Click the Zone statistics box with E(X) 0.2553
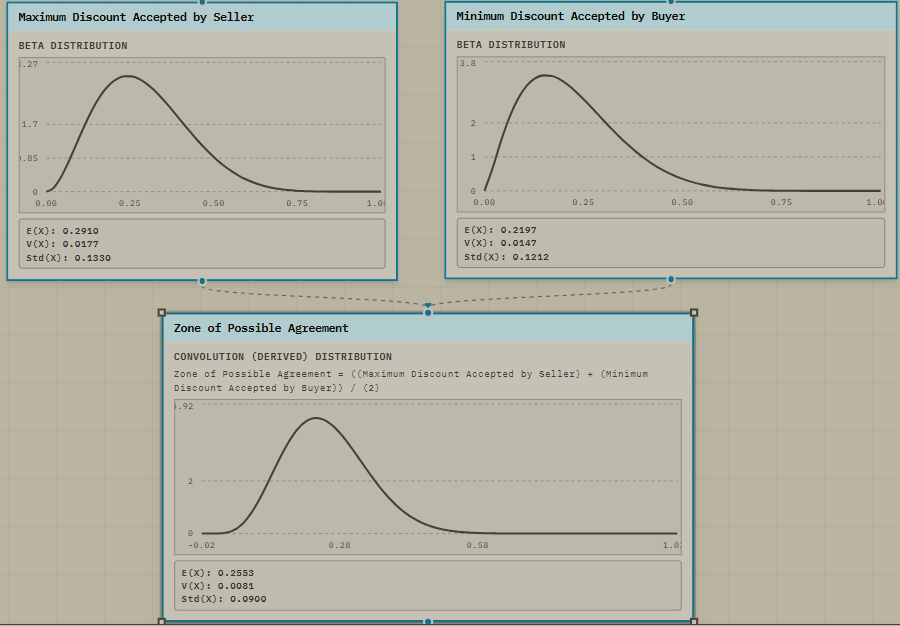Image resolution: width=900 pixels, height=626 pixels. click(x=428, y=585)
